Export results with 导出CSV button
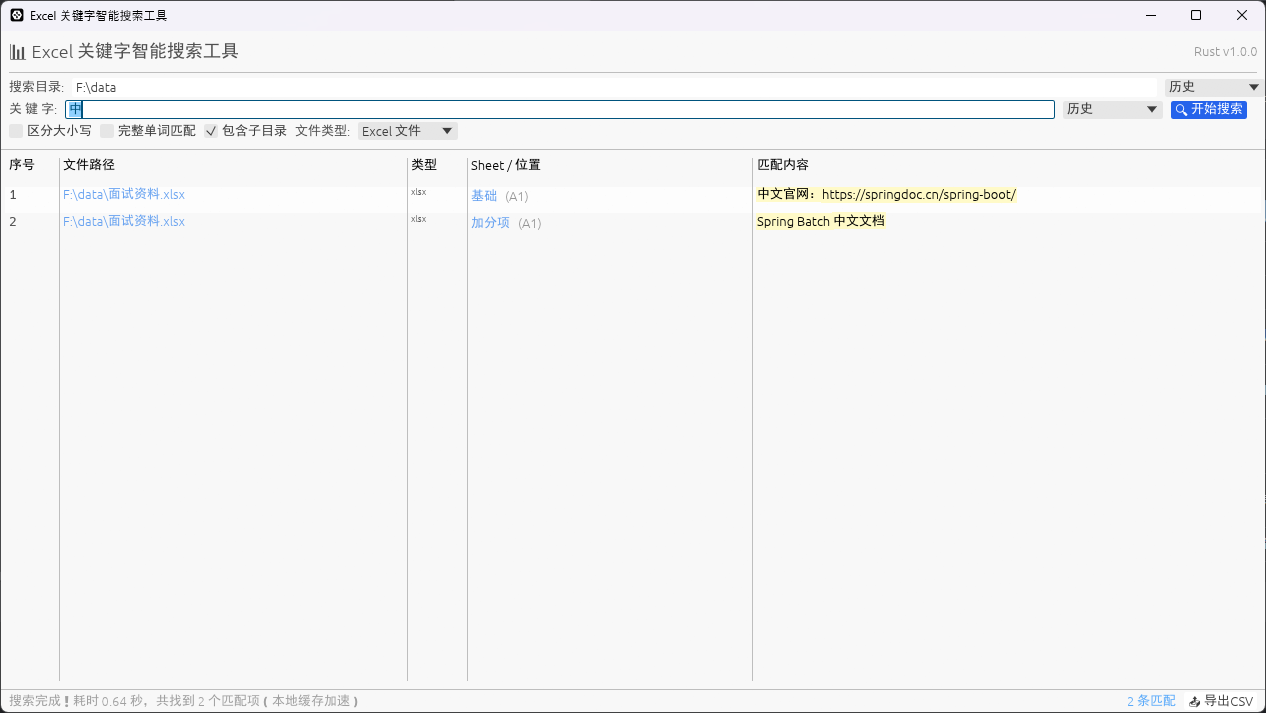The width and height of the screenshot is (1266, 713). click(x=1220, y=701)
